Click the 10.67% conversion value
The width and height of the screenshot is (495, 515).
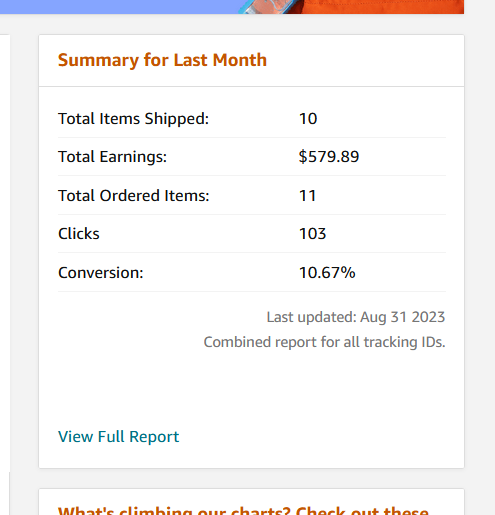(327, 273)
